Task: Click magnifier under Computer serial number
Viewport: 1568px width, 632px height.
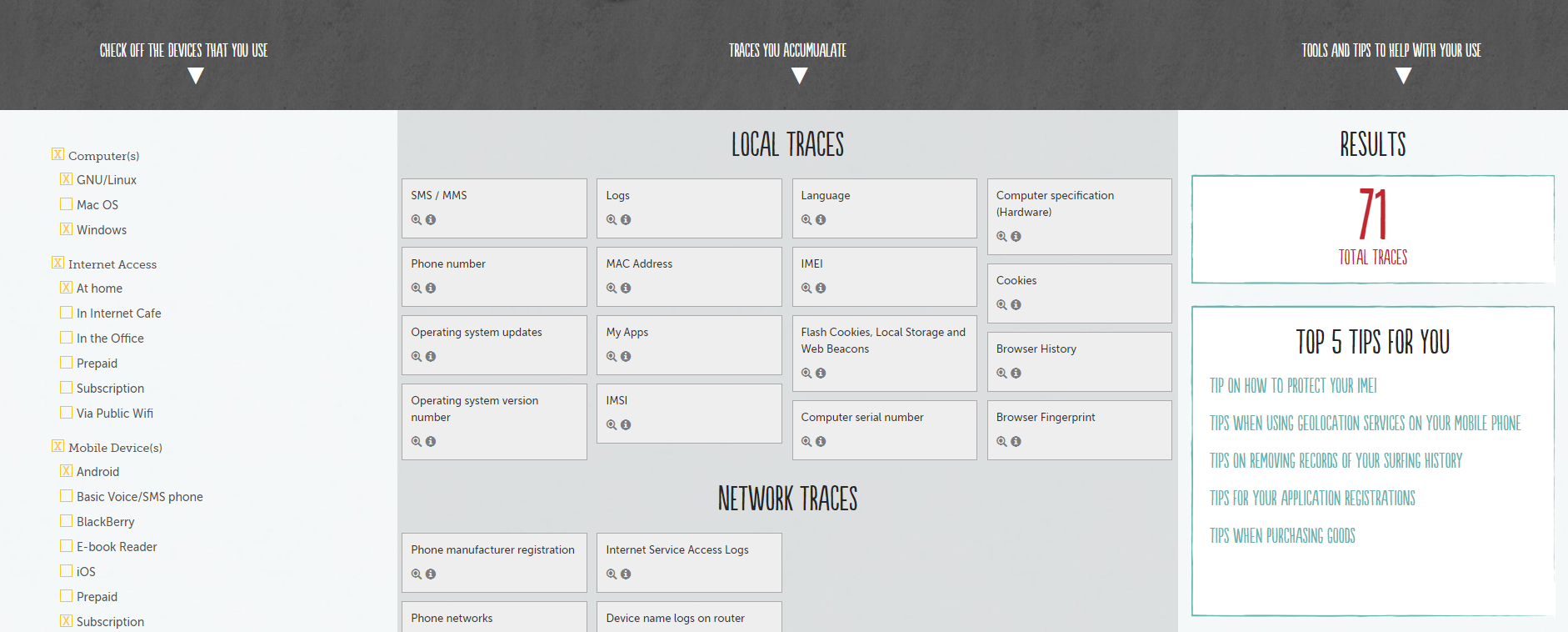Action: pos(806,442)
